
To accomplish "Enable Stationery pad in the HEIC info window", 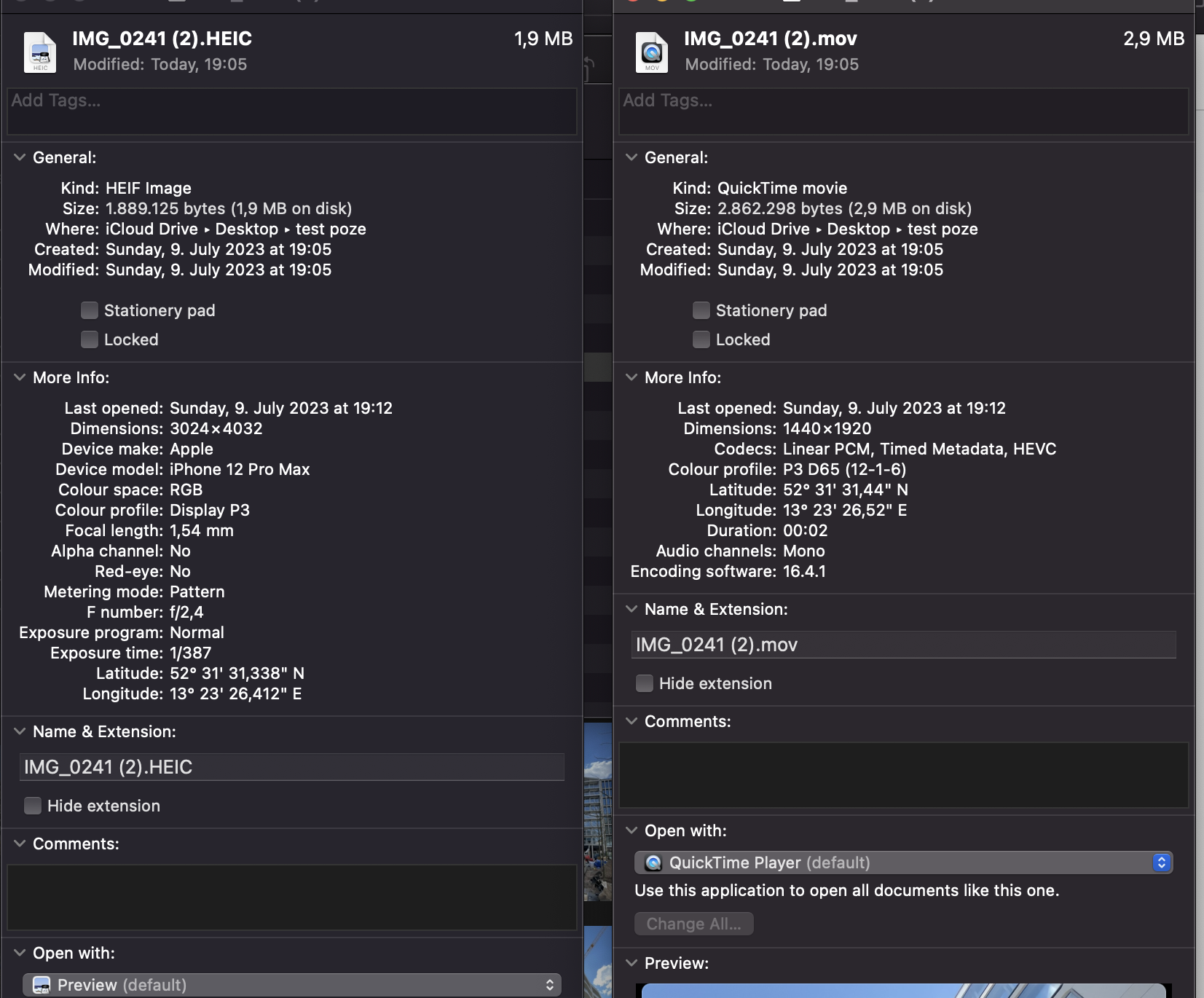I will point(90,310).
